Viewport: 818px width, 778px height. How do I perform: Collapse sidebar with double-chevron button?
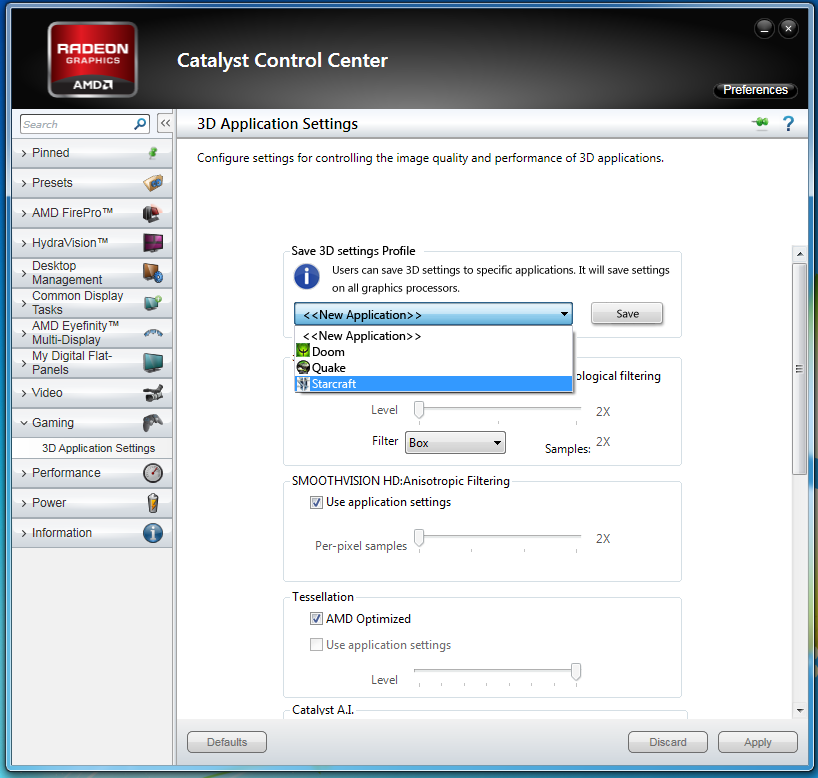[165, 124]
